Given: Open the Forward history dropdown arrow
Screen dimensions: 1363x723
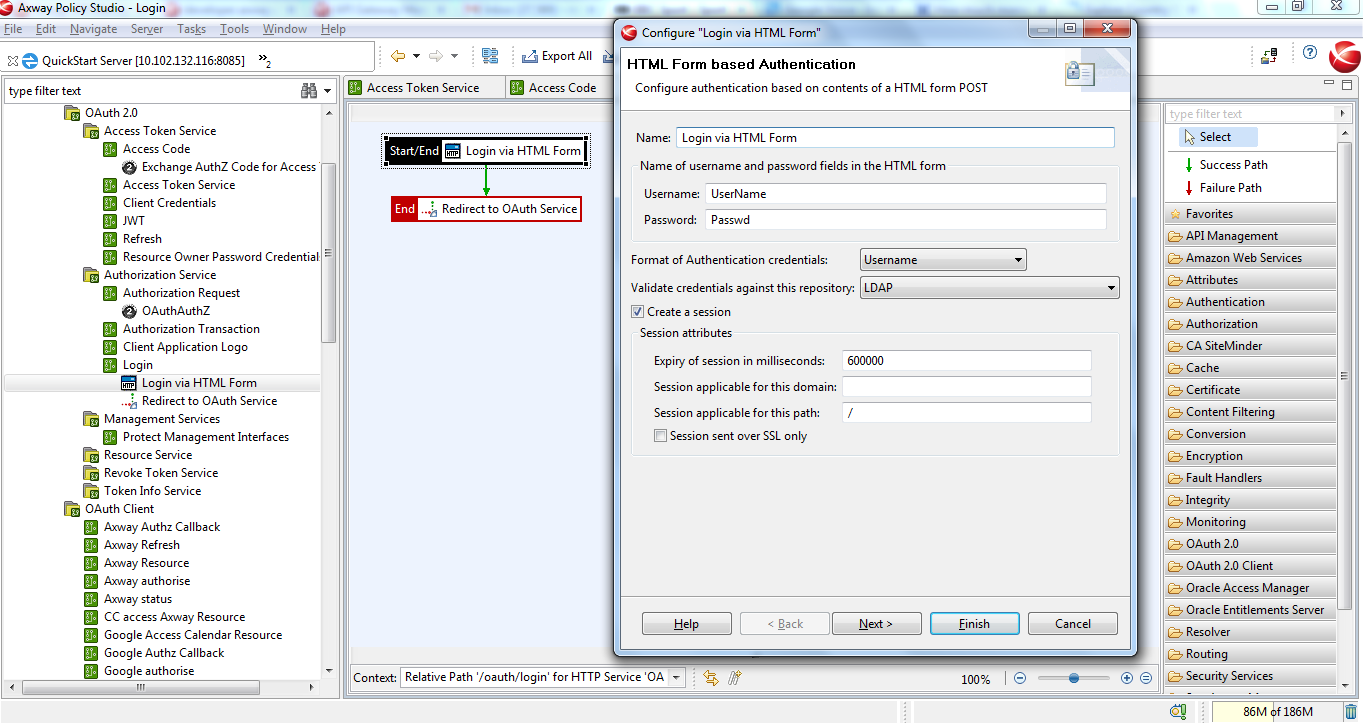Looking at the screenshot, I should pyautogui.click(x=454, y=56).
